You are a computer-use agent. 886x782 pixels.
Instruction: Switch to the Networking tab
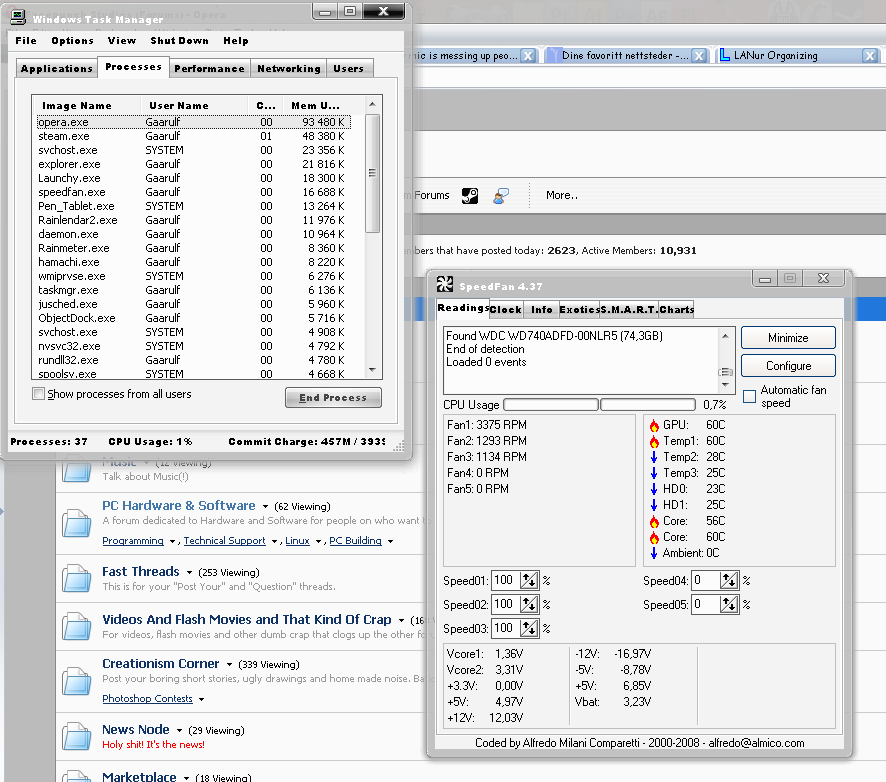coord(289,68)
